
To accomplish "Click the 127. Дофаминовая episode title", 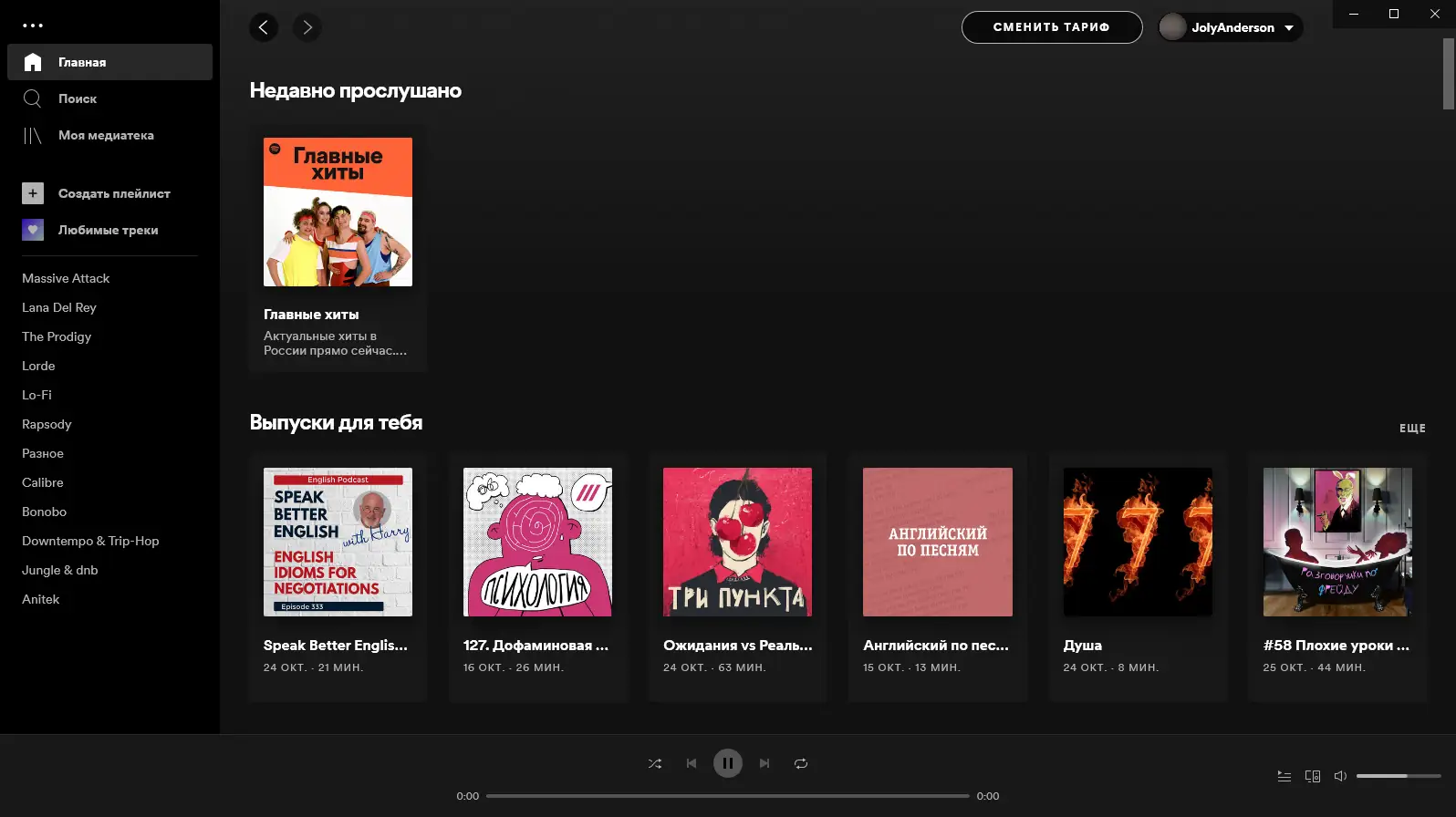I will 536,646.
